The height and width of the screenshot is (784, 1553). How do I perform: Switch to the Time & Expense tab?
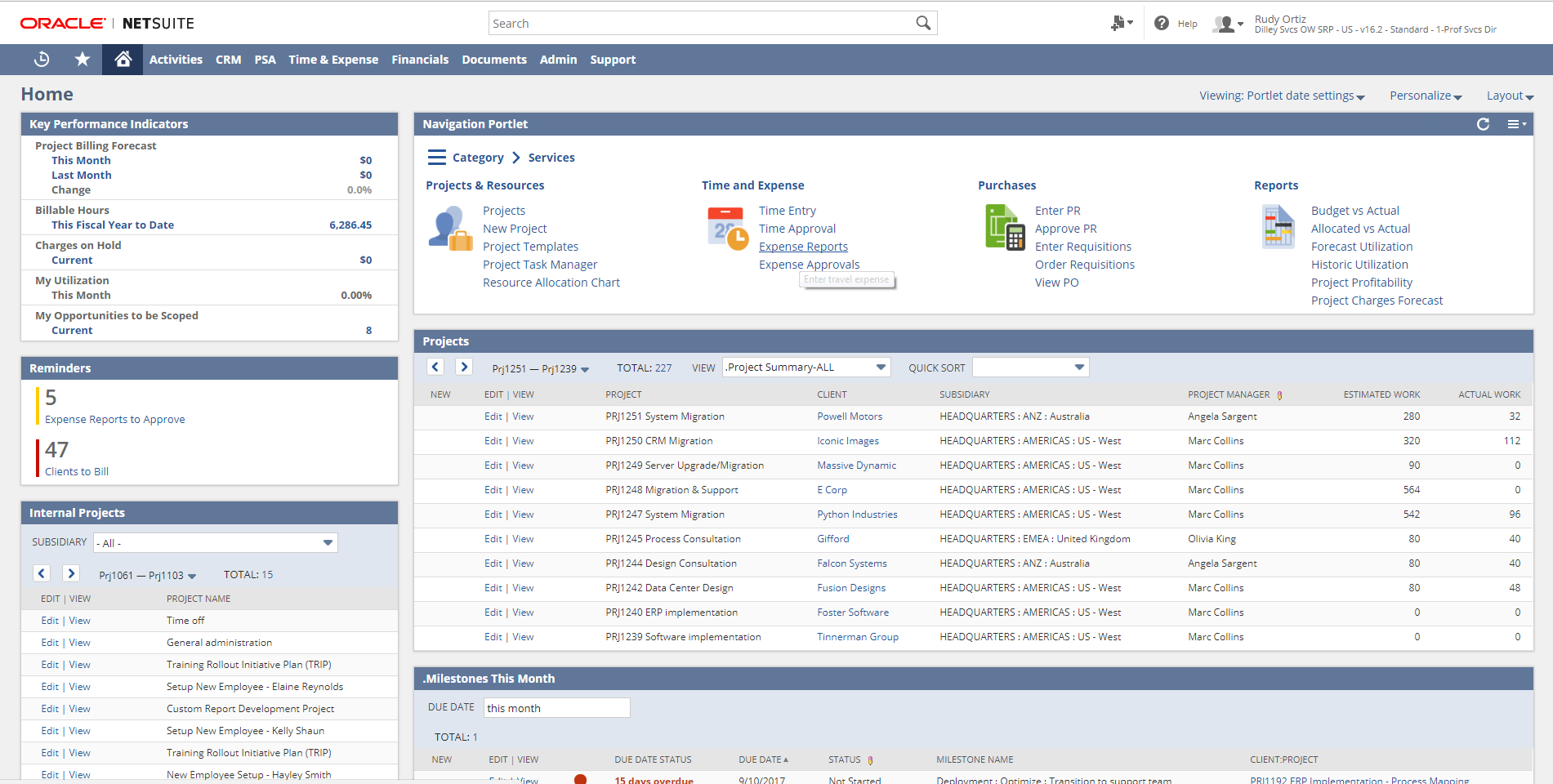pyautogui.click(x=332, y=59)
